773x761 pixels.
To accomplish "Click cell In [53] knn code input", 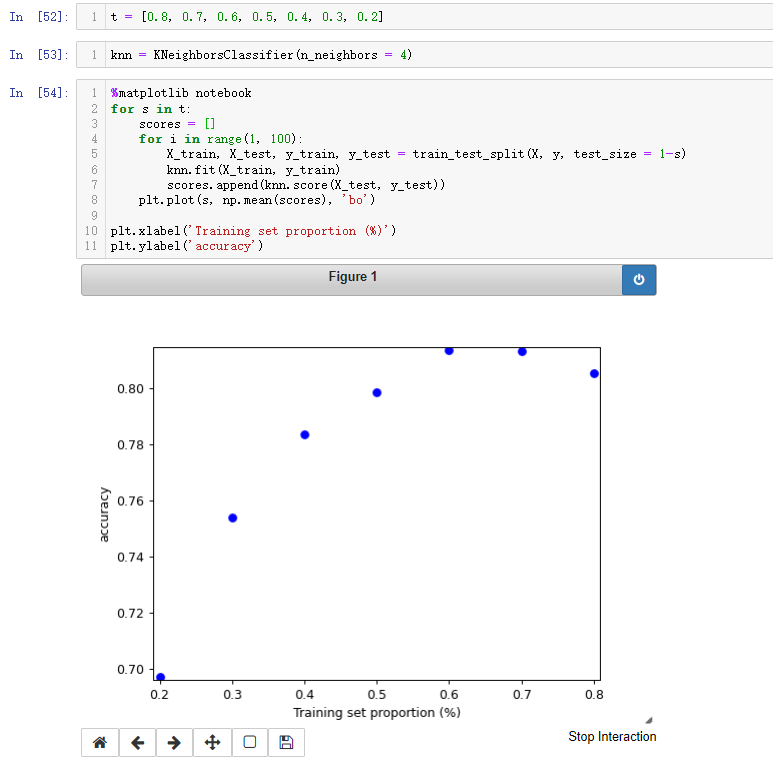I will (x=424, y=55).
